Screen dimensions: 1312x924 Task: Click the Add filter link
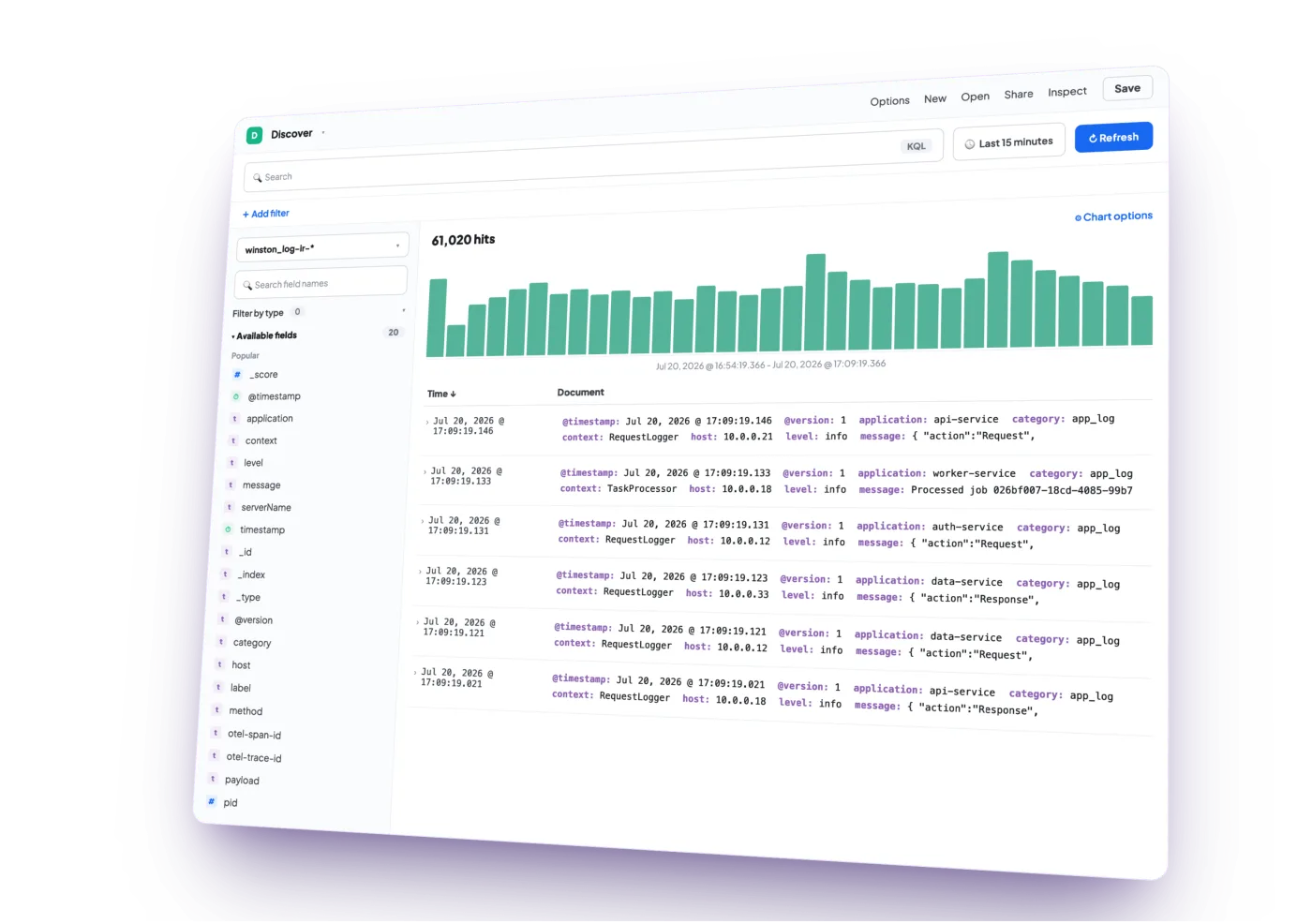coord(266,215)
